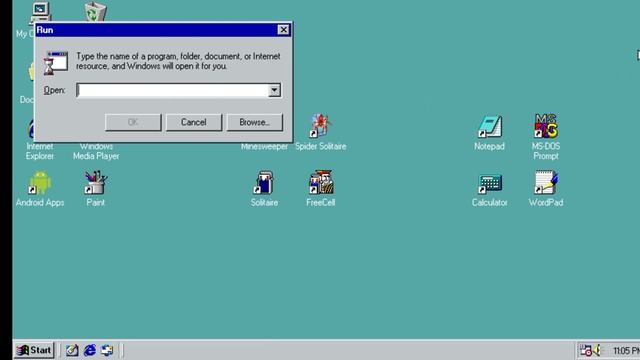Open the WordPad desktop shortcut
The width and height of the screenshot is (640, 360).
(546, 183)
